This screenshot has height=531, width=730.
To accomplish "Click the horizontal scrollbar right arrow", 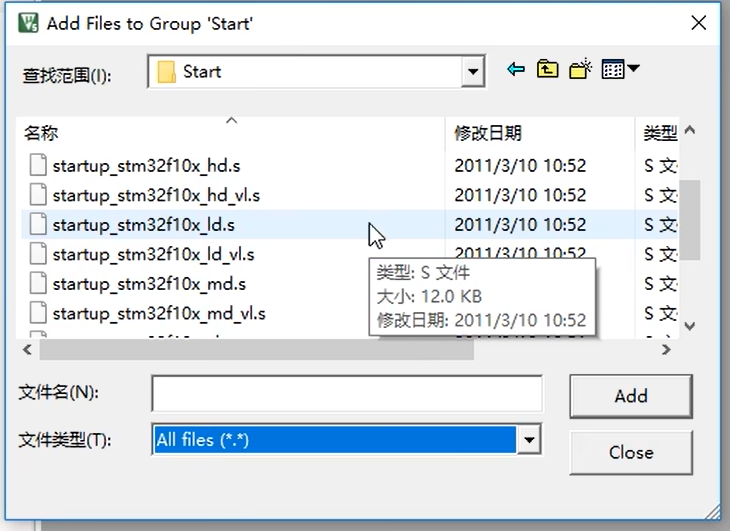I will (x=667, y=349).
